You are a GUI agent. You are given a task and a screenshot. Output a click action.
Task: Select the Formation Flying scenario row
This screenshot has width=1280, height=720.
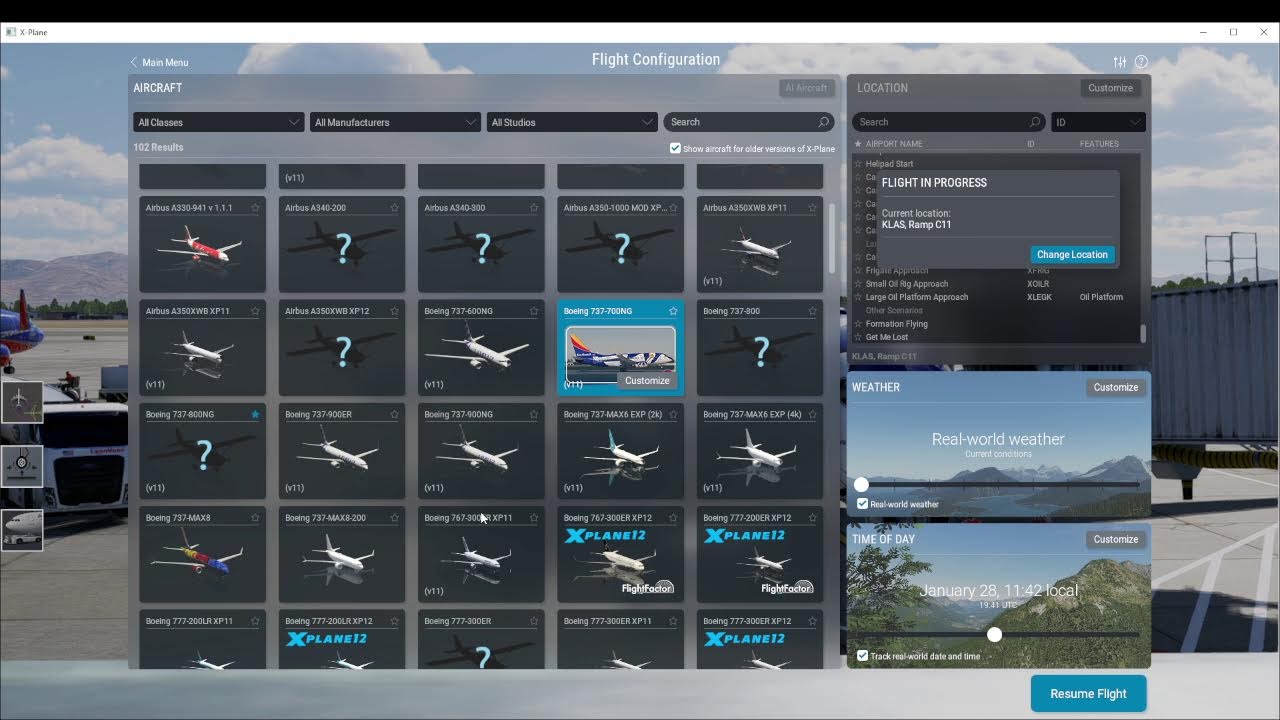(996, 324)
